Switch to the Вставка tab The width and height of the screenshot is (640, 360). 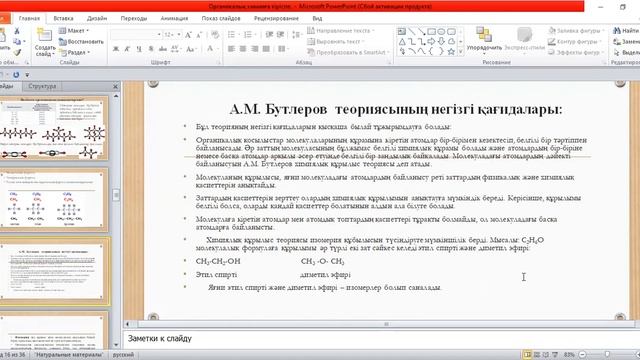63,18
